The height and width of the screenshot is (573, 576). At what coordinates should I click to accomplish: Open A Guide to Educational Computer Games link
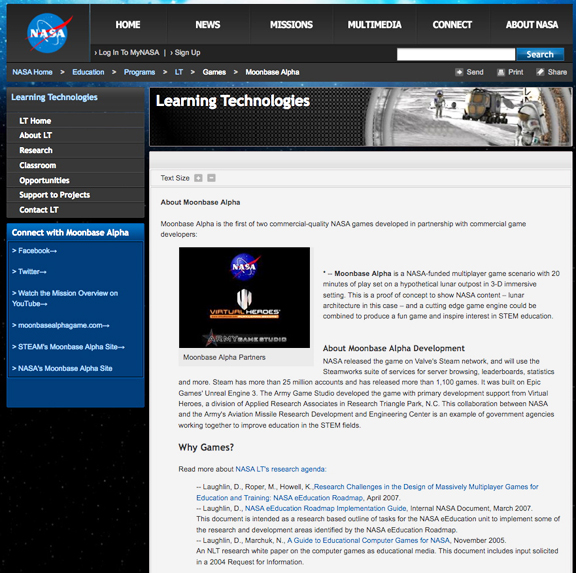click(368, 541)
